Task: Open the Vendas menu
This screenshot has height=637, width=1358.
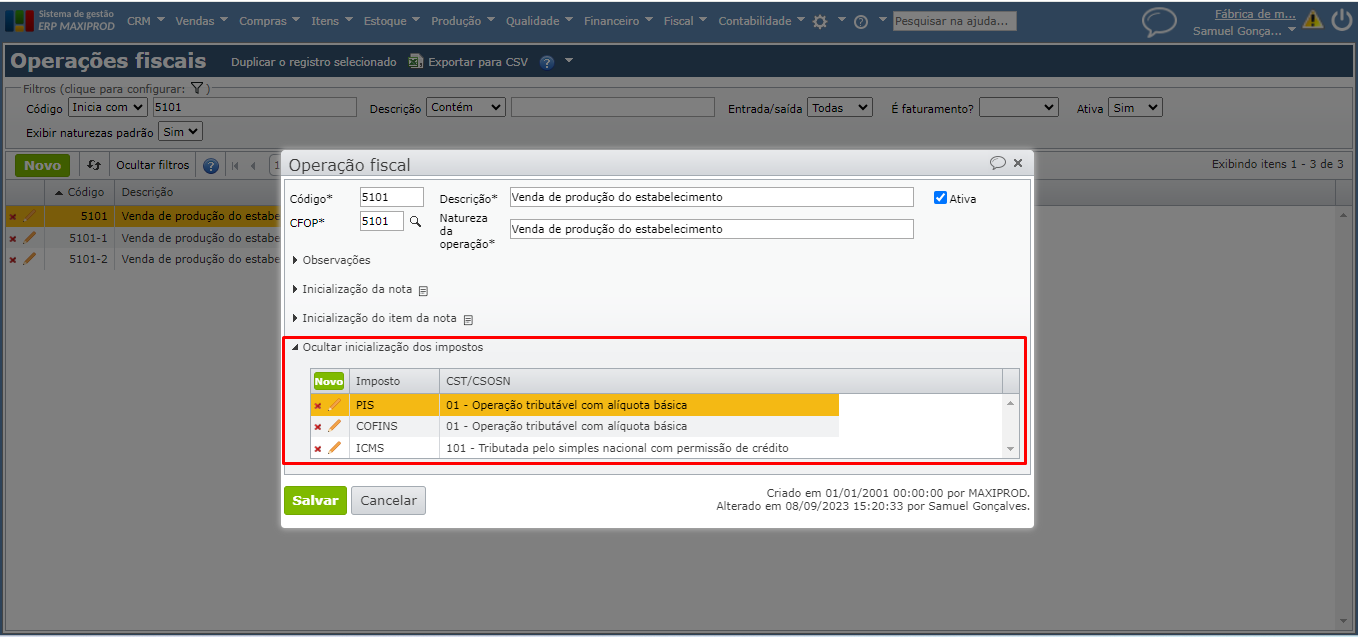Action: [x=201, y=21]
